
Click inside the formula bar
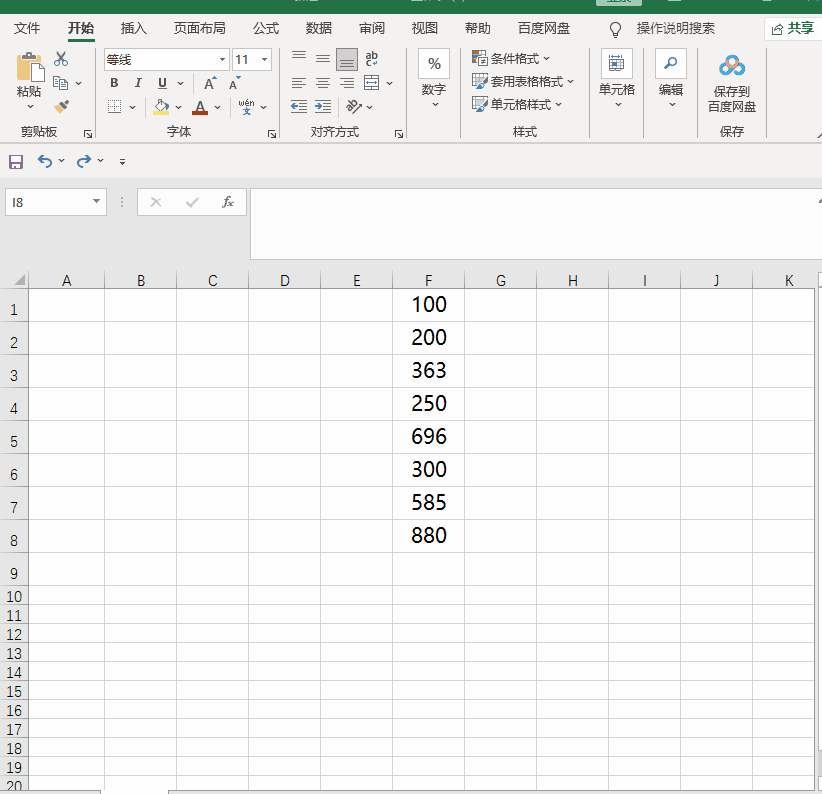pyautogui.click(x=536, y=224)
